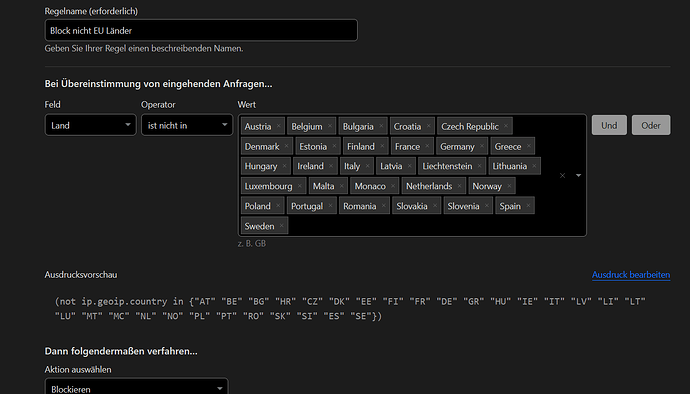Remove the Sweden country tag

[281, 226]
